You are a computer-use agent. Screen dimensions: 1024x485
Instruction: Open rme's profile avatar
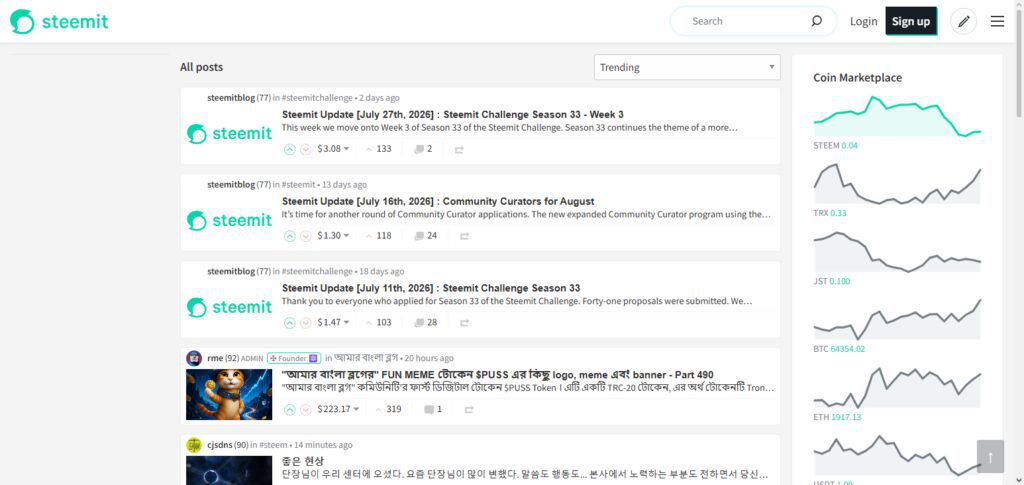194,358
